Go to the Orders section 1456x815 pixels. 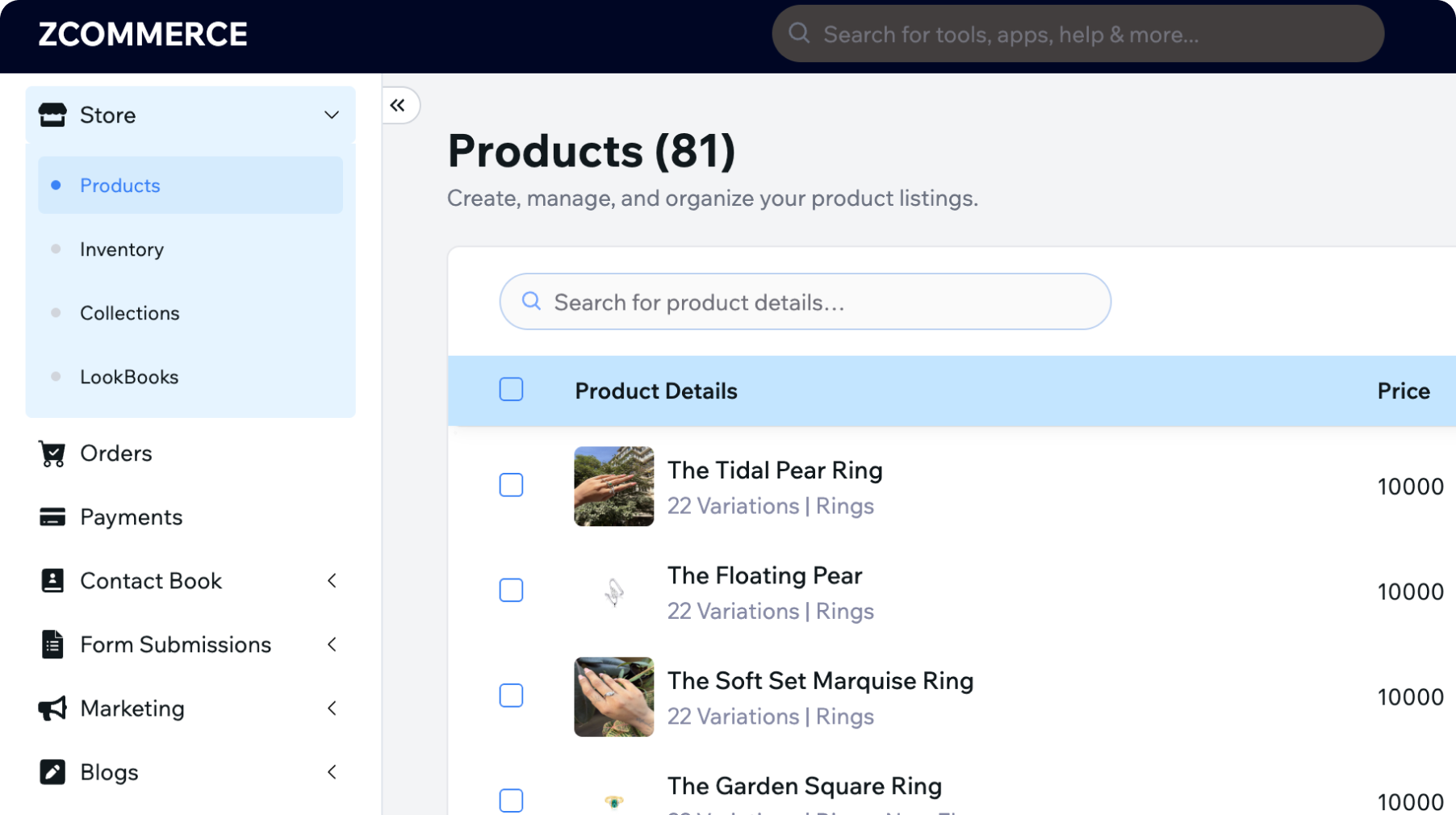tap(190, 453)
